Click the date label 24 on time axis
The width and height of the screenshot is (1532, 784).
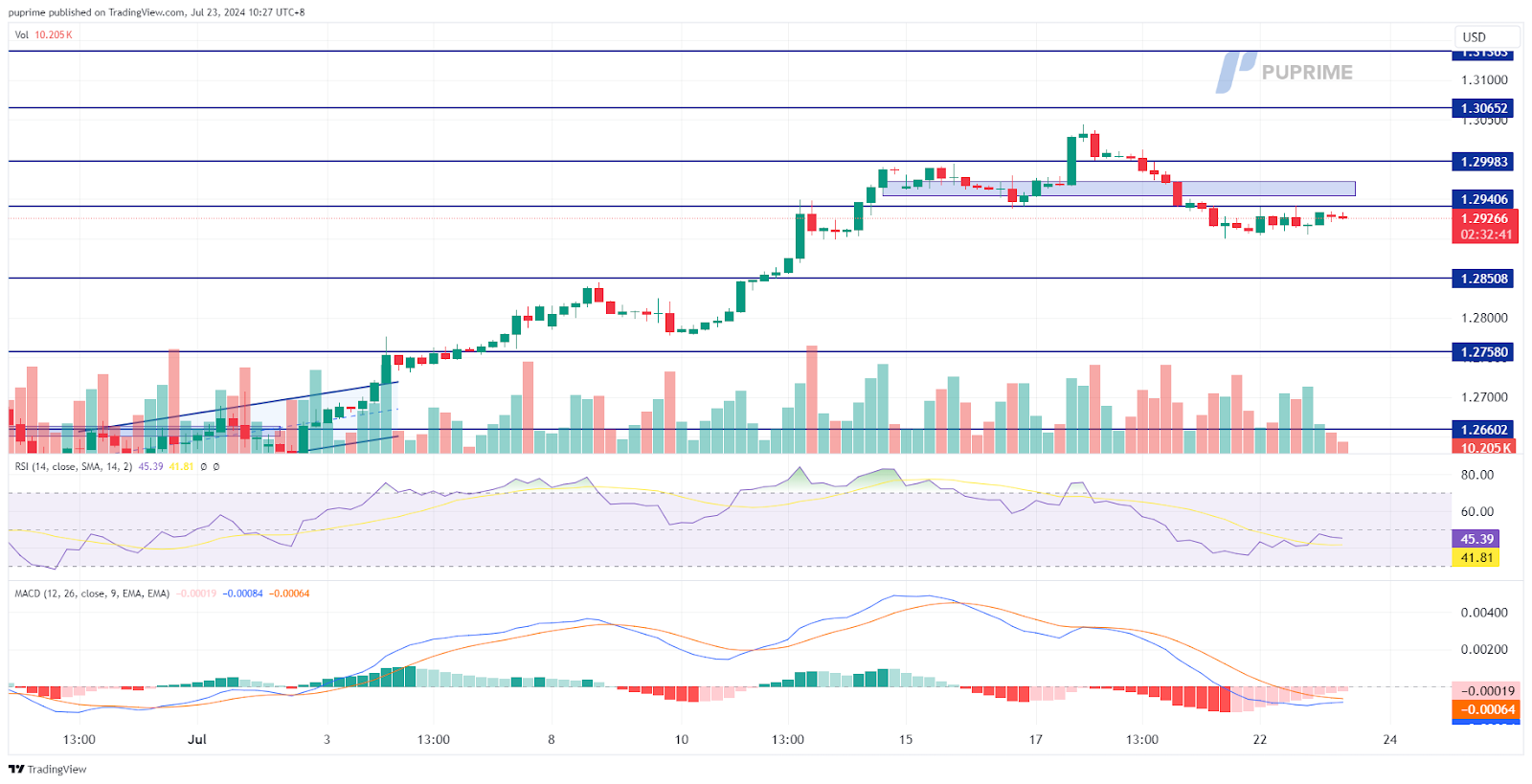pyautogui.click(x=1390, y=740)
